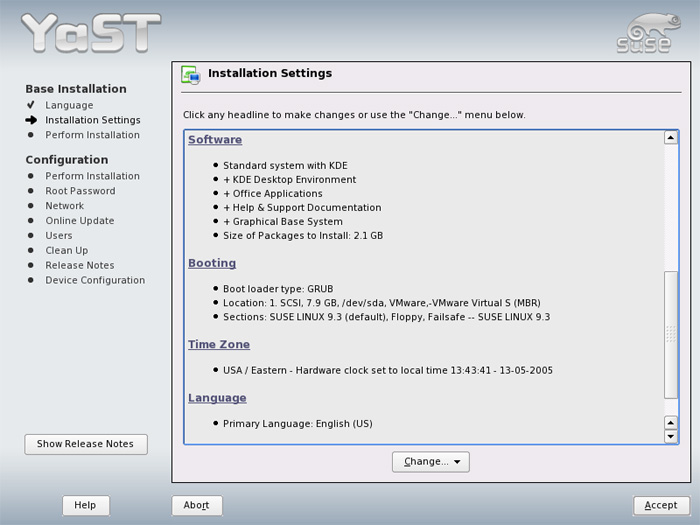
Task: Click the Installation Settings header icon
Action: pos(191,75)
